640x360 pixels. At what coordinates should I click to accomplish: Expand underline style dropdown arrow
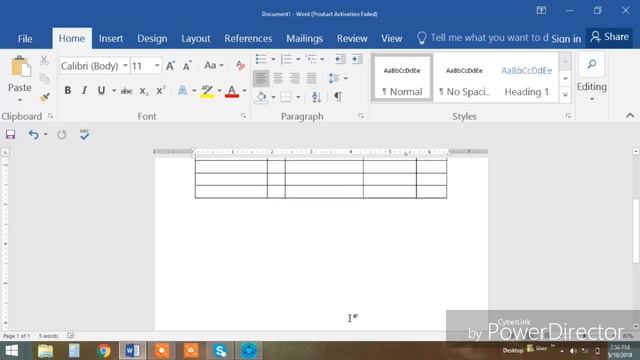tap(114, 91)
